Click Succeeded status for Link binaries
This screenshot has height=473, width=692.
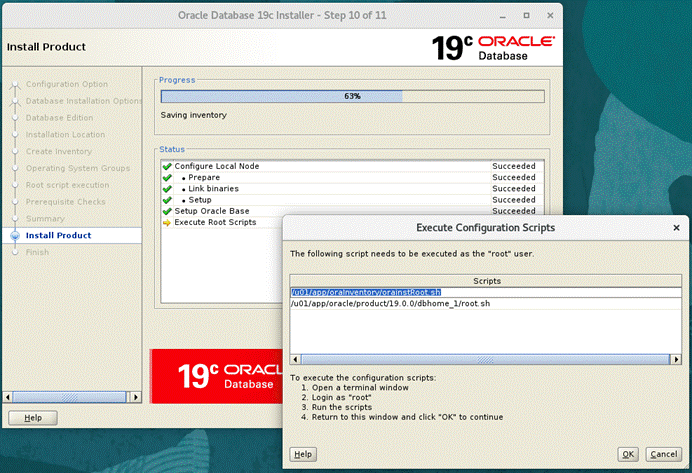[x=514, y=189]
